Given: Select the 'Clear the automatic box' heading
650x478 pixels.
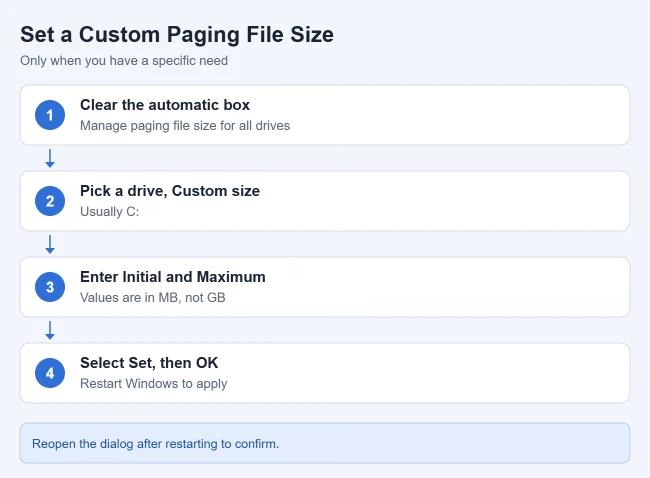Looking at the screenshot, I should tap(165, 105).
